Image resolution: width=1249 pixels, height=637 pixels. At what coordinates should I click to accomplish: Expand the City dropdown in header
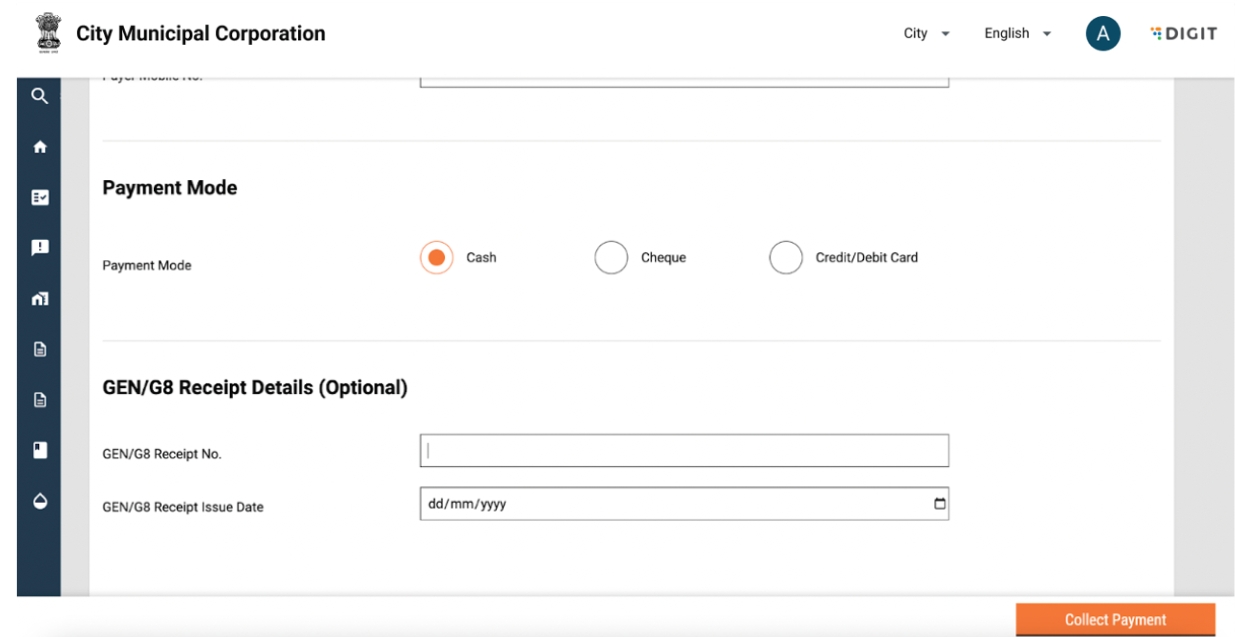pos(927,34)
